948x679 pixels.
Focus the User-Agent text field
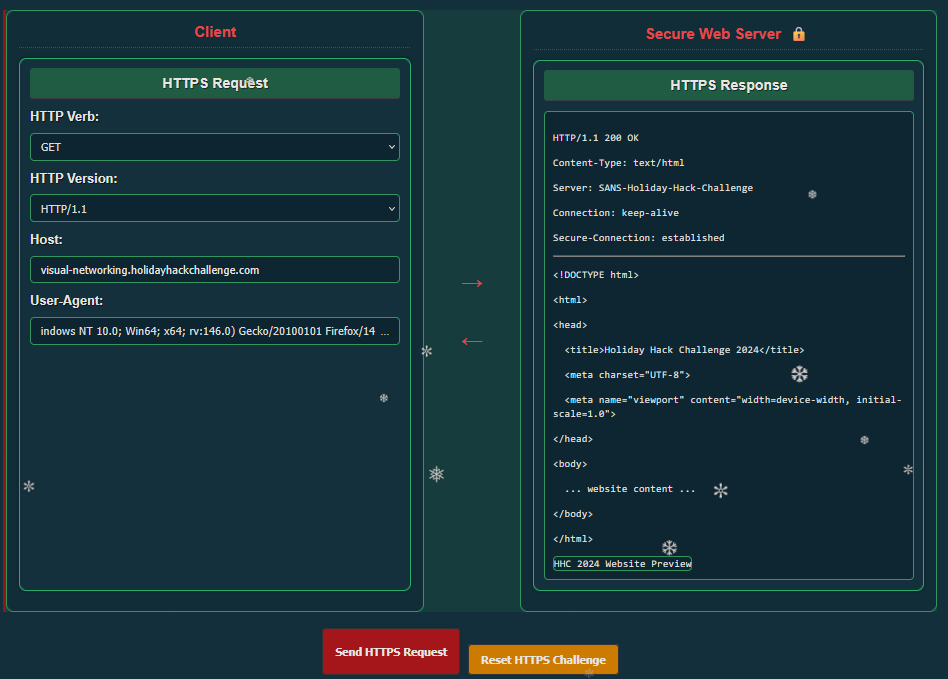click(x=214, y=331)
